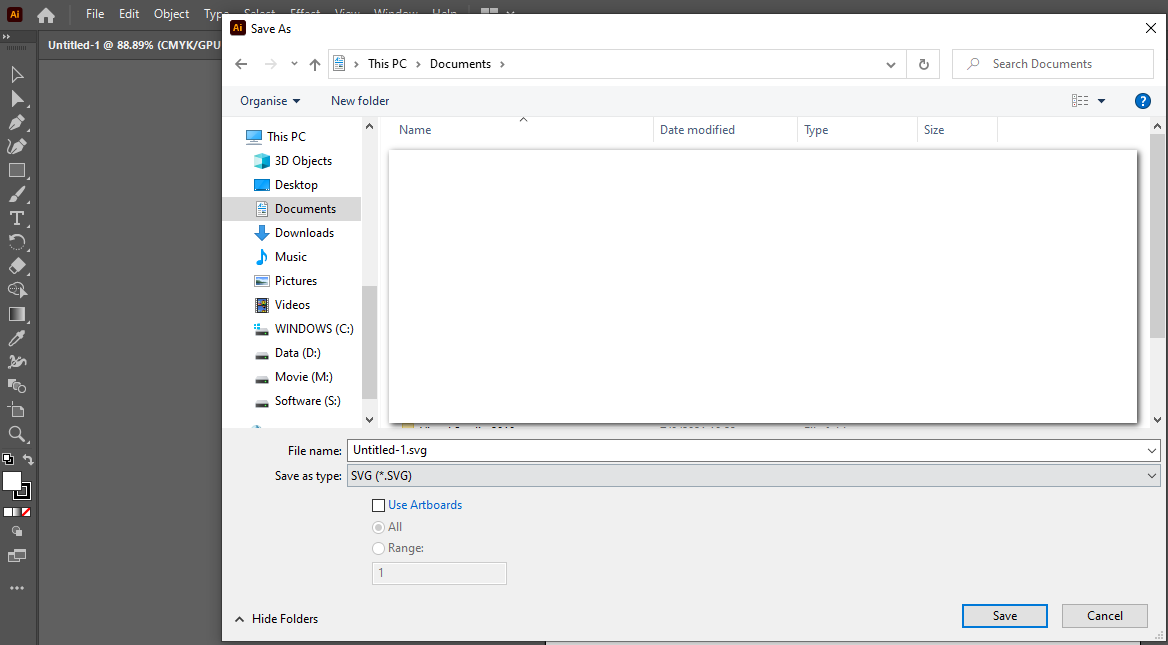
Task: Select the Type tool
Action: coord(16,218)
